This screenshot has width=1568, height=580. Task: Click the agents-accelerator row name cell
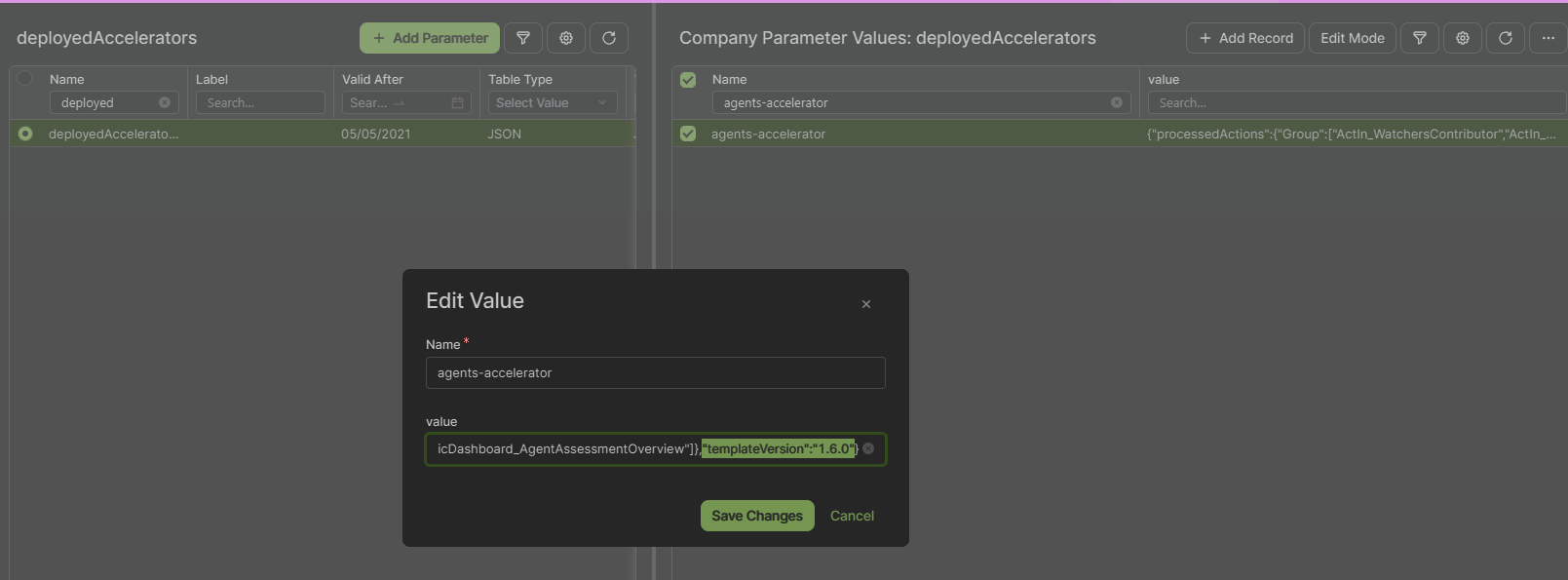[x=768, y=134]
